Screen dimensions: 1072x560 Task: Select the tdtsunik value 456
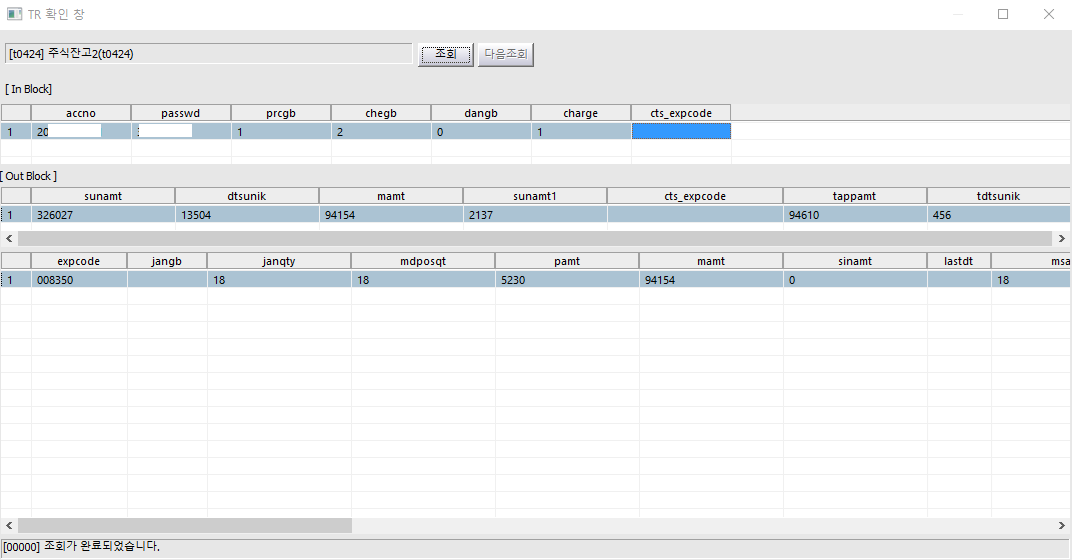point(999,215)
